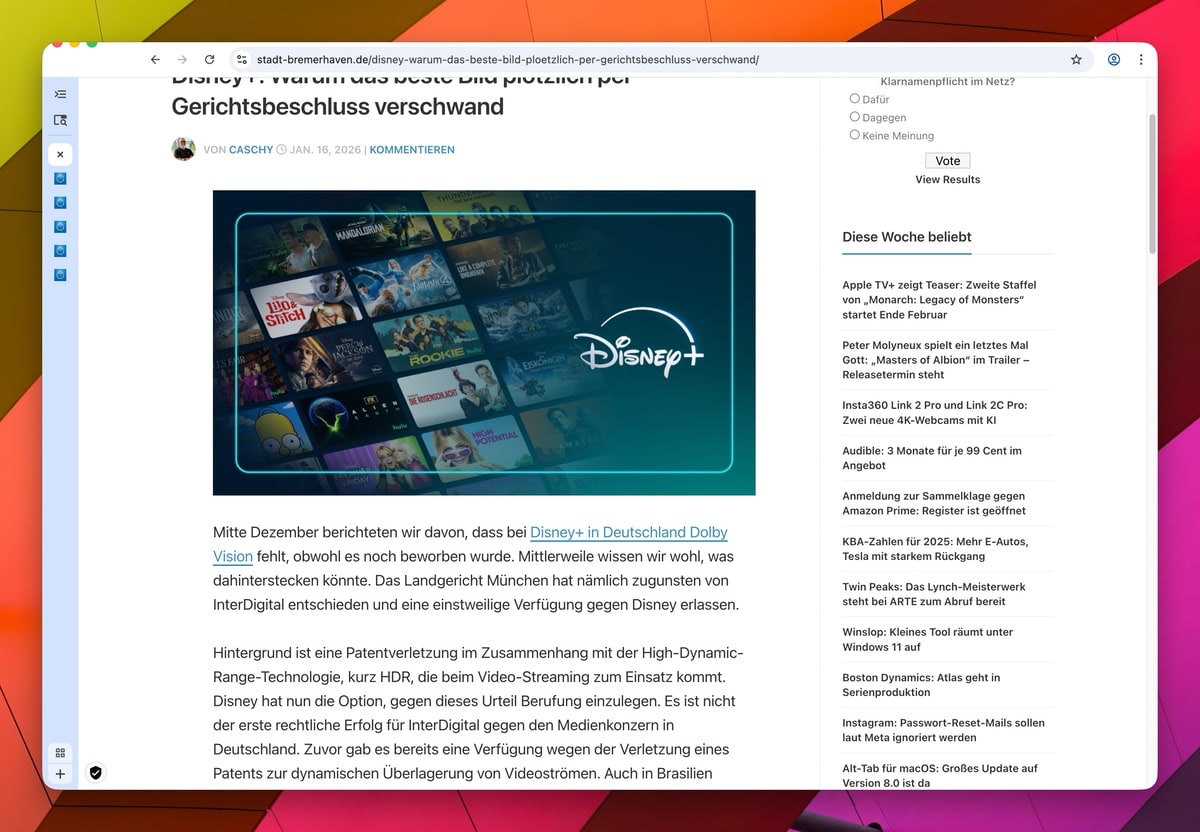Open Audible 3 Monate Angebot article

coord(932,458)
